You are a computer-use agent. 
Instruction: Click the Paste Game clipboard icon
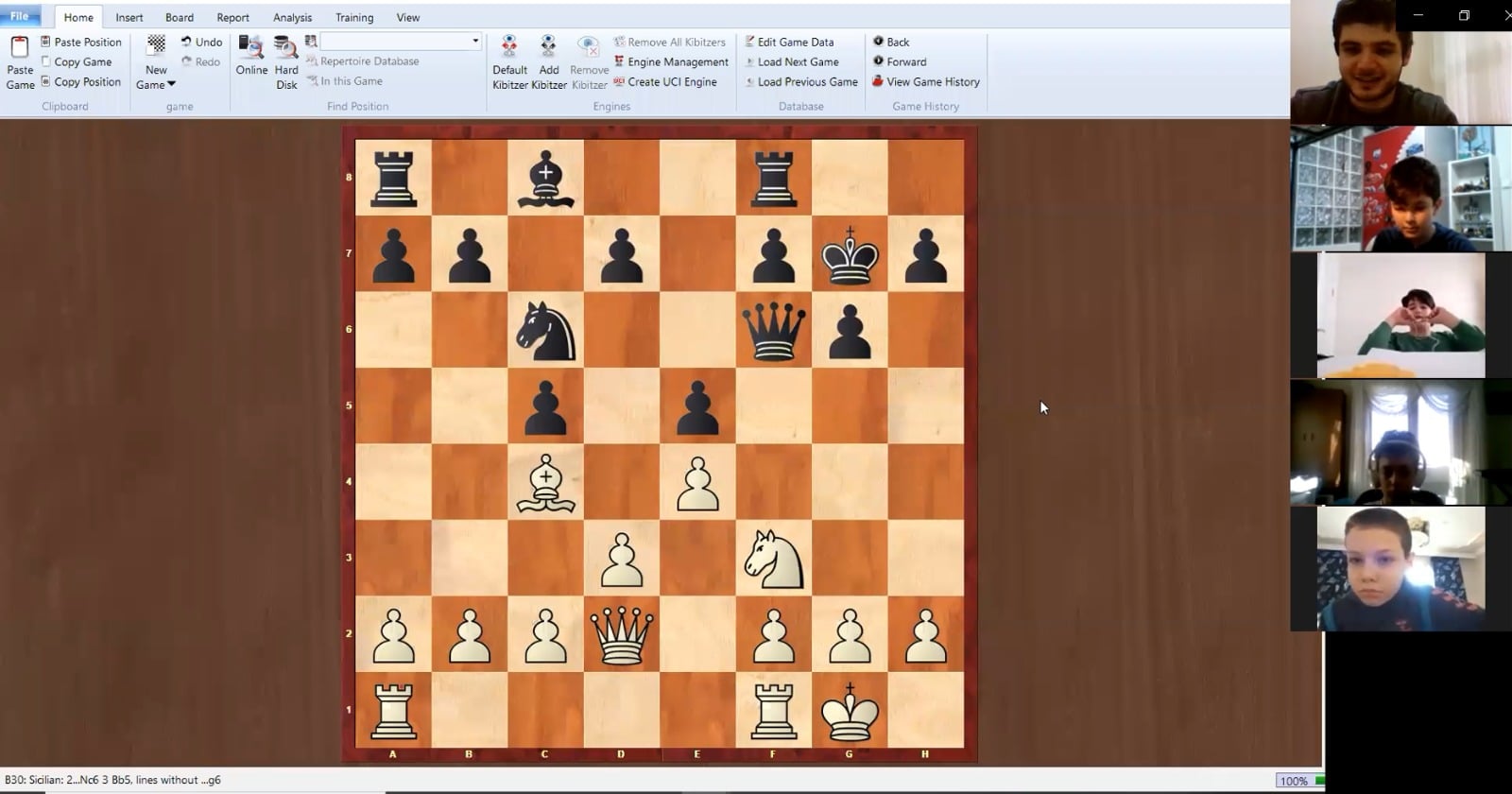tap(20, 48)
